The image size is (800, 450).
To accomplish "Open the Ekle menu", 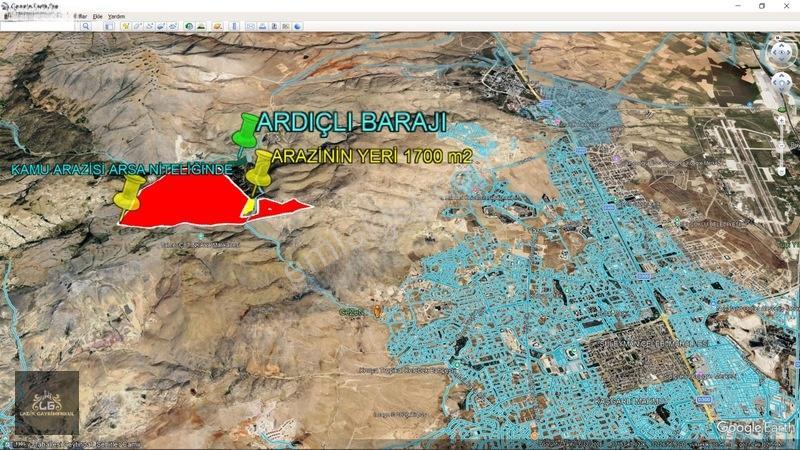I will [x=97, y=16].
